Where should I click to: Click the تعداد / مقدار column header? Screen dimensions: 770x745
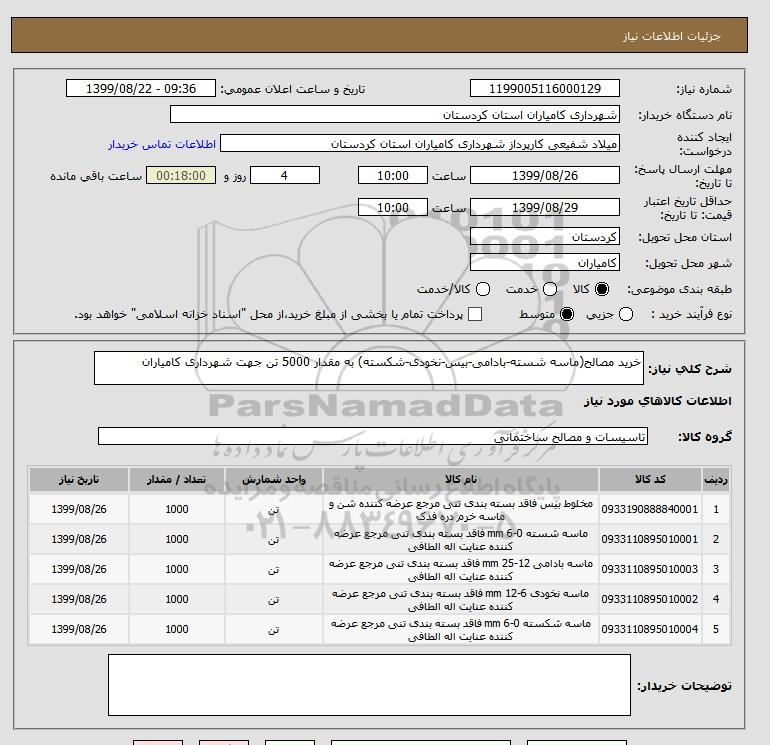[177, 479]
